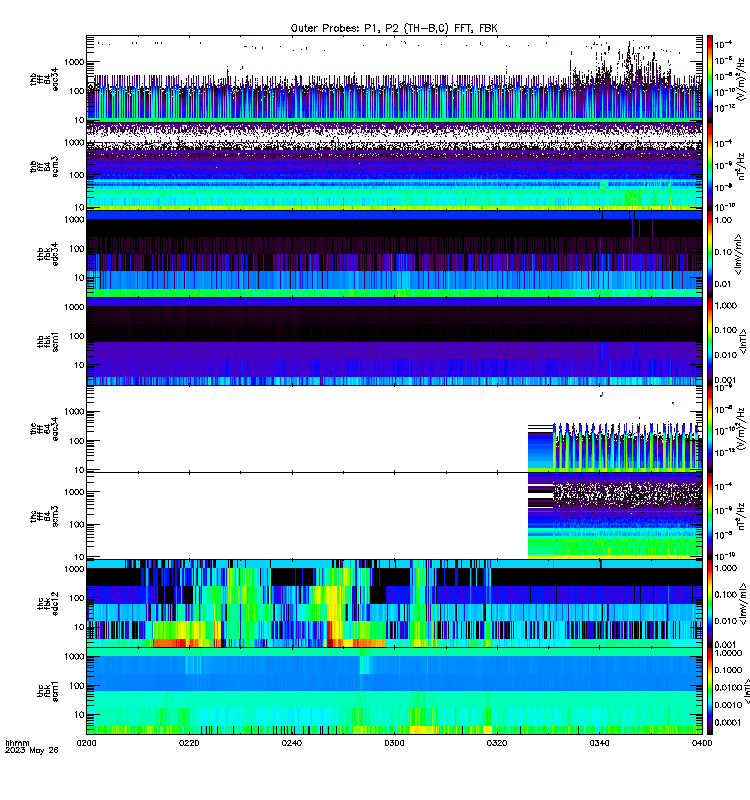The image size is (750, 800).
Task: Select the 'thc fbk edc12' panel label
Action: tap(48, 604)
